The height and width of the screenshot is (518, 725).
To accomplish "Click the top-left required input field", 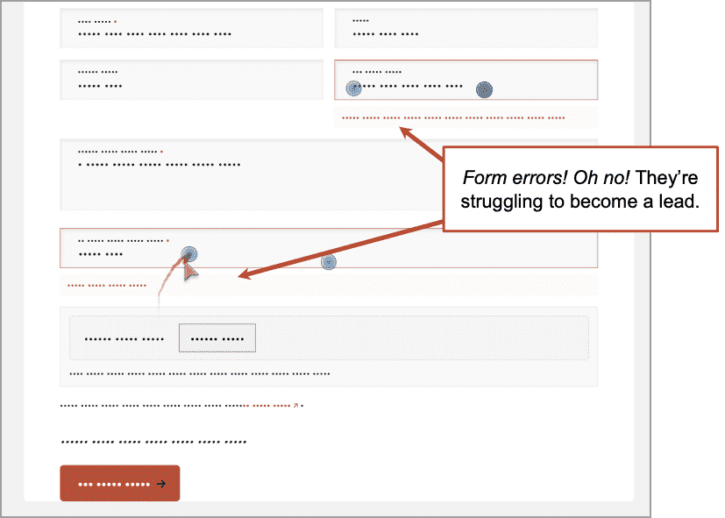I will 191,28.
